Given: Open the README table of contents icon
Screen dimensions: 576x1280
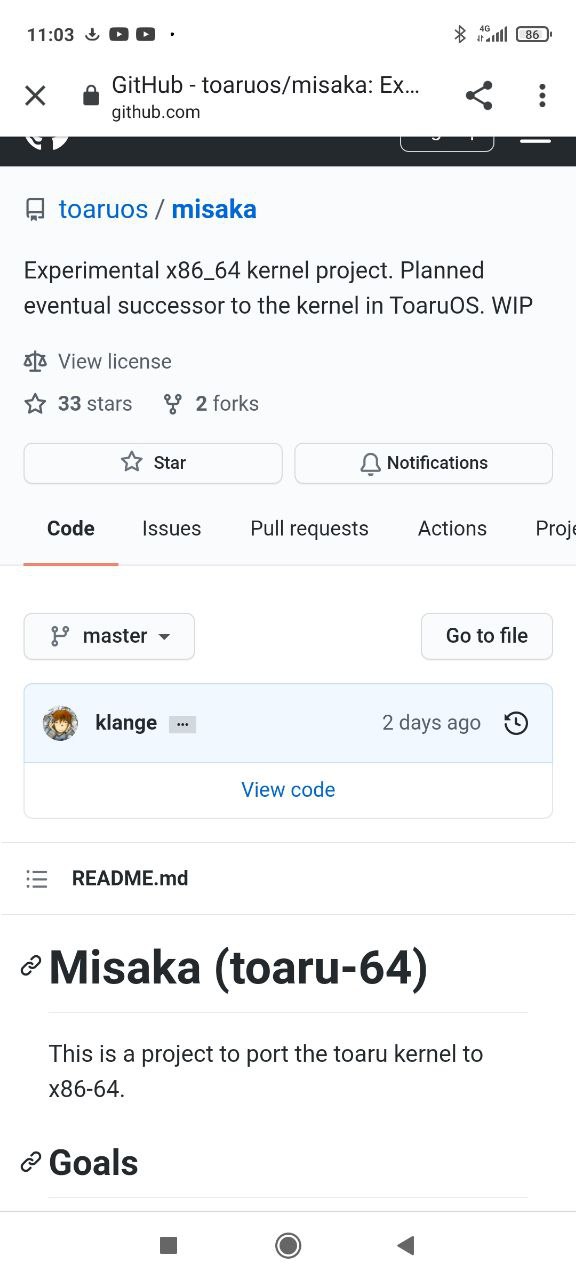Looking at the screenshot, I should click(37, 879).
